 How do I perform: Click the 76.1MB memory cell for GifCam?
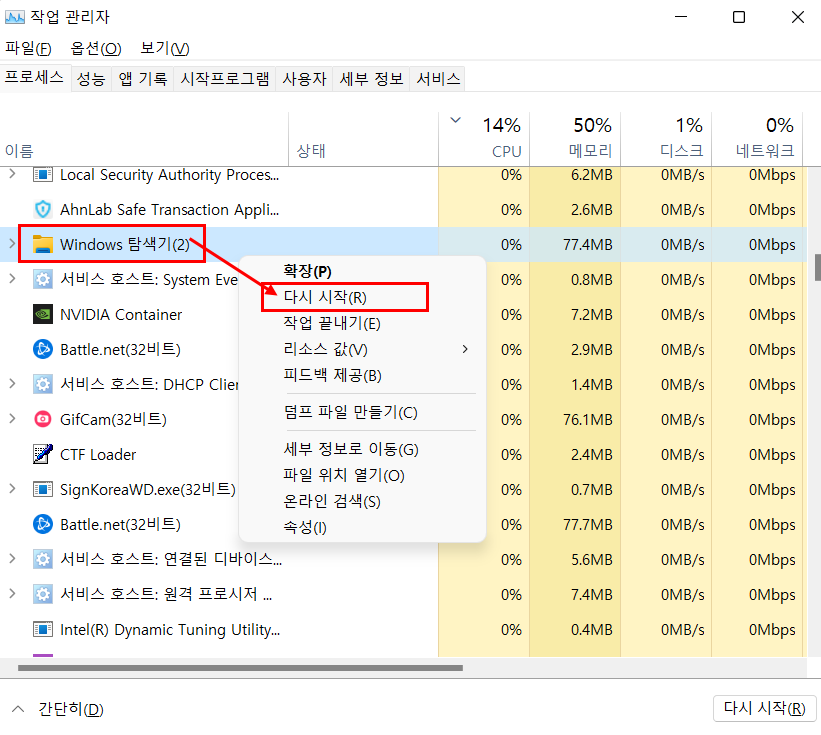(x=575, y=419)
